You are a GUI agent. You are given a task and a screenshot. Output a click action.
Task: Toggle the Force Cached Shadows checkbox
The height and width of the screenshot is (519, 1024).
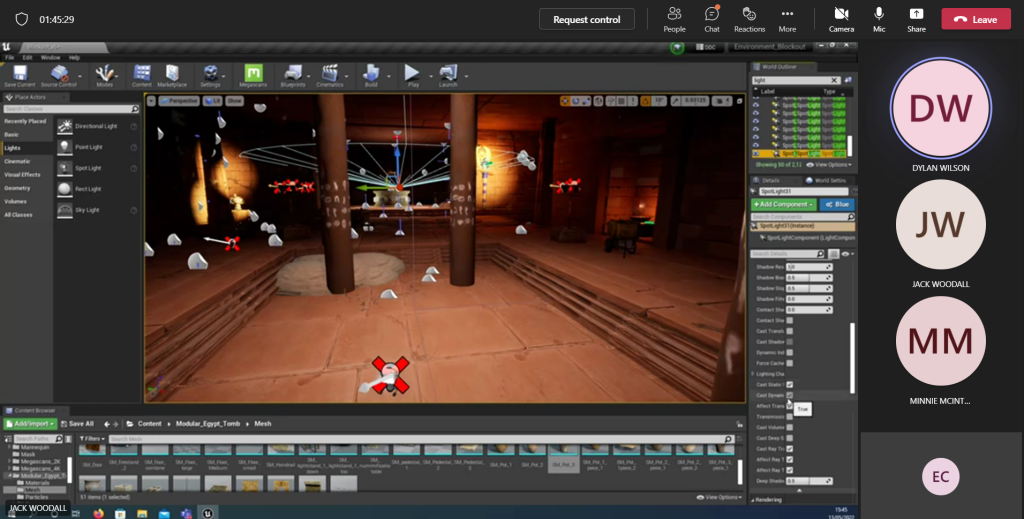[790, 363]
